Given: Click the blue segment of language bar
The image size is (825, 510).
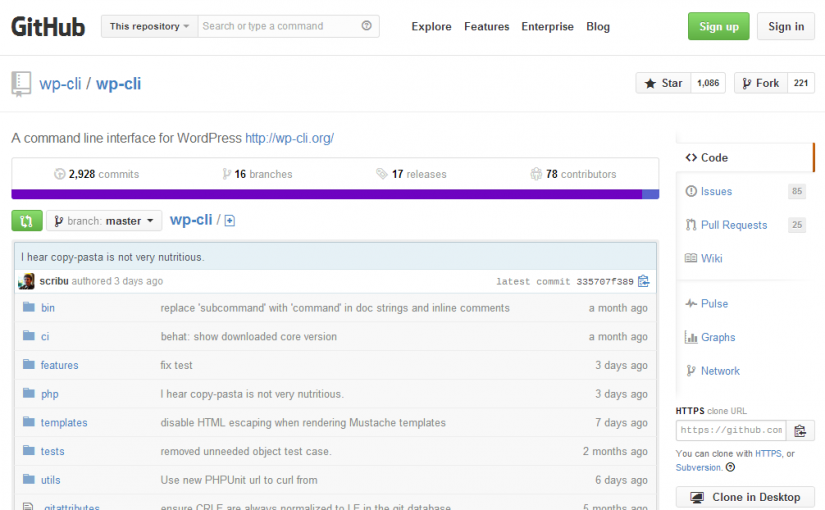Looking at the screenshot, I should [x=651, y=194].
